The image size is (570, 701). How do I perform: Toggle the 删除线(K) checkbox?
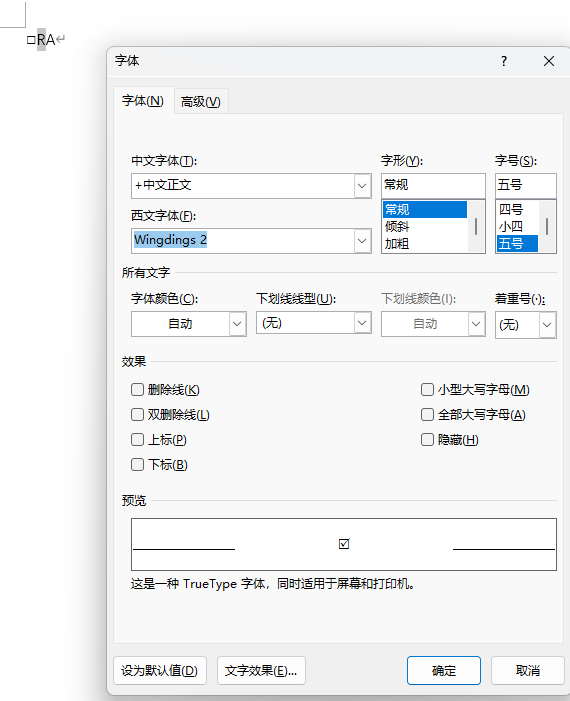tap(137, 389)
